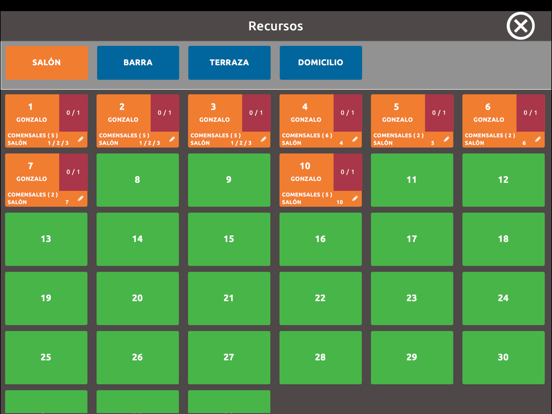Click the red 0 / 1 box on table 1
This screenshot has width=552, height=414.
[x=73, y=113]
